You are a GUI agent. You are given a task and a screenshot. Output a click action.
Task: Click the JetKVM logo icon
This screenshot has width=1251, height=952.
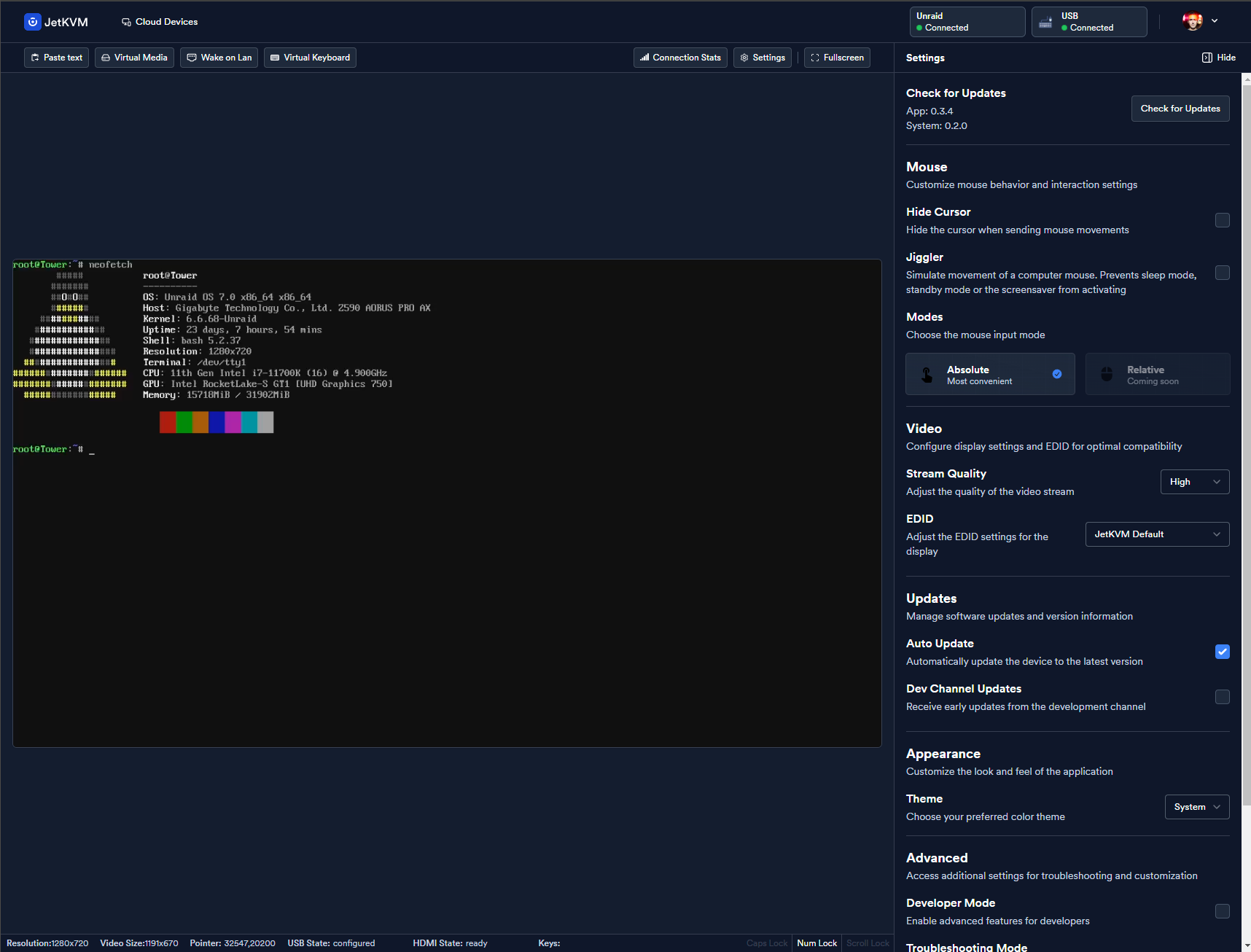pyautogui.click(x=32, y=22)
